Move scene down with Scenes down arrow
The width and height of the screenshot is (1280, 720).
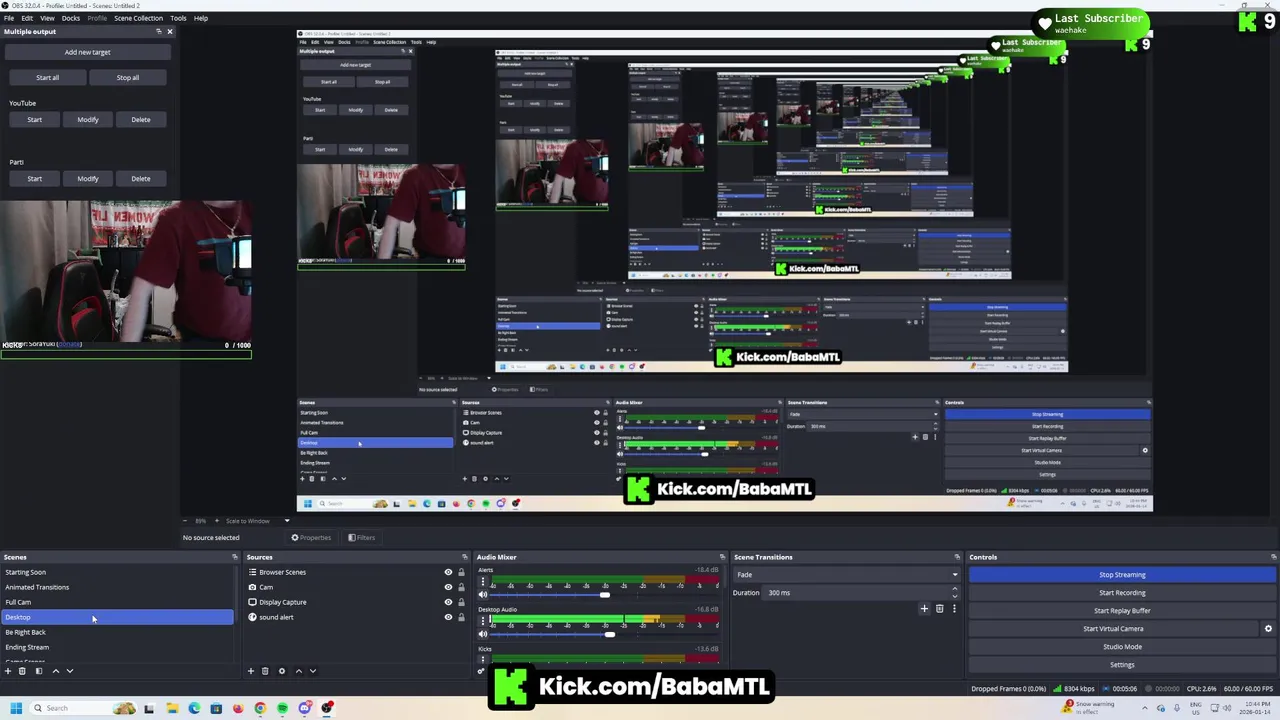(70, 671)
